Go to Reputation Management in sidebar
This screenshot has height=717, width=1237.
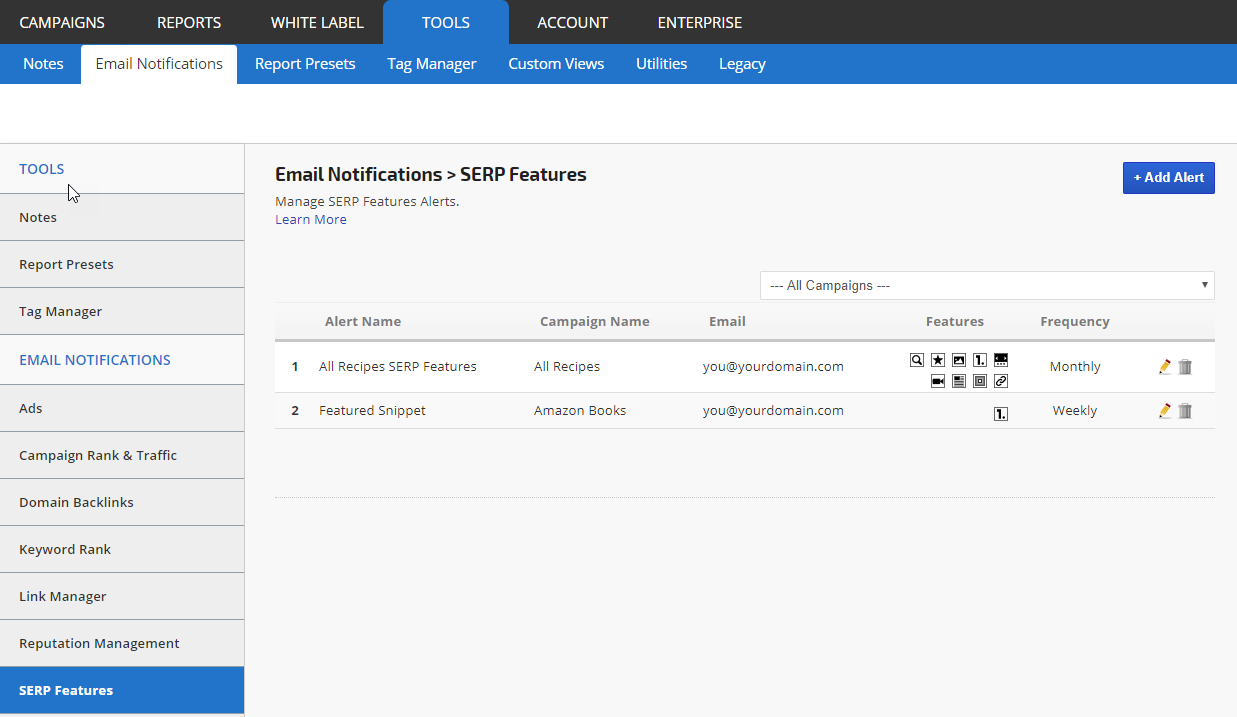coord(99,643)
